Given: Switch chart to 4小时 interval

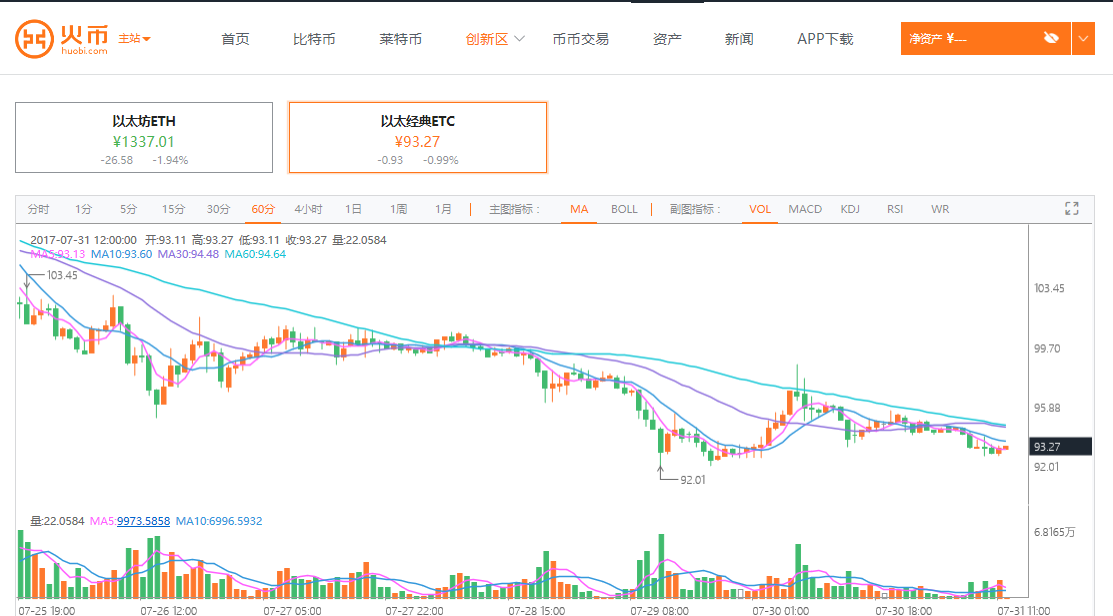Looking at the screenshot, I should point(308,209).
